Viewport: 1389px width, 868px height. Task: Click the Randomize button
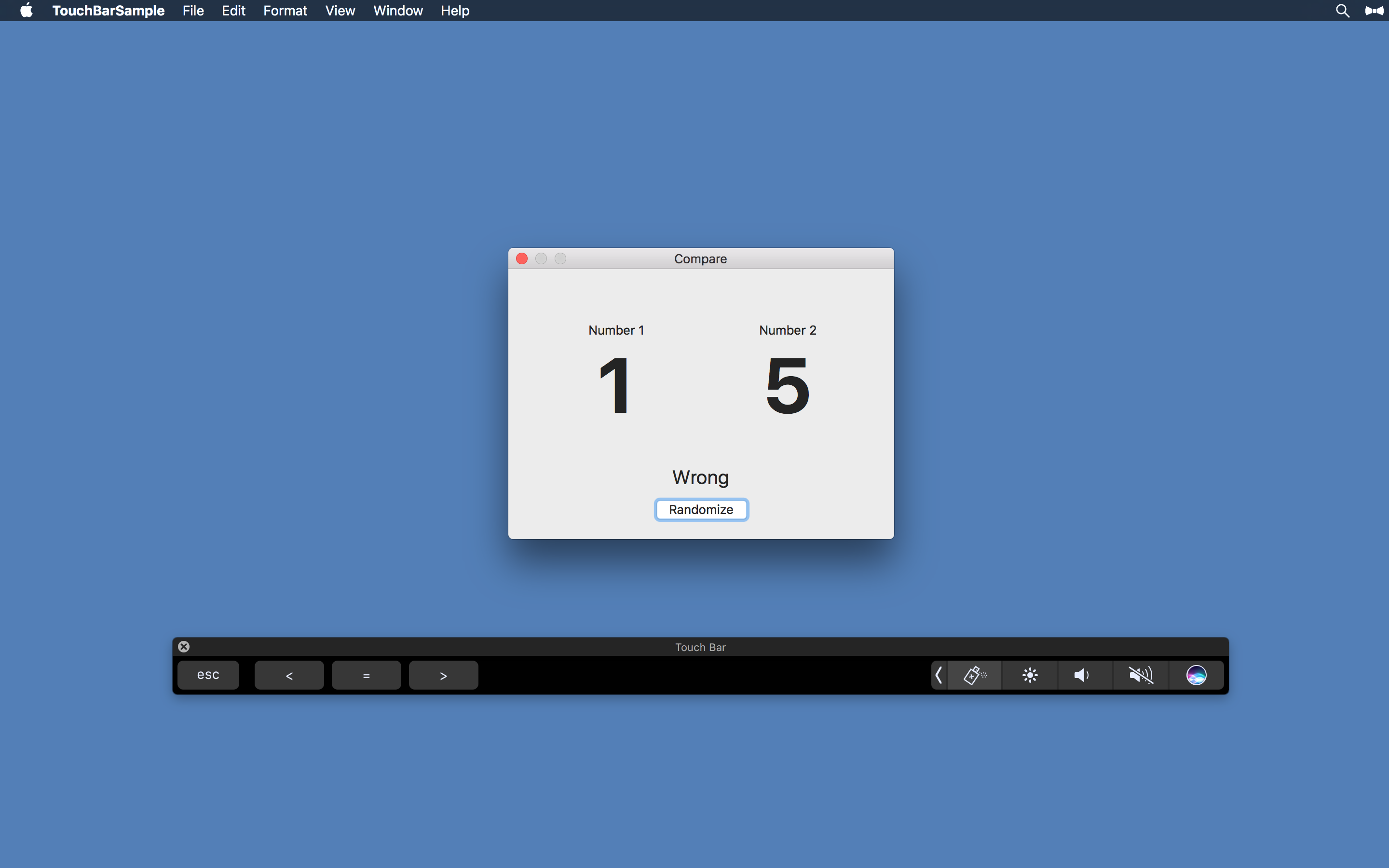click(701, 510)
